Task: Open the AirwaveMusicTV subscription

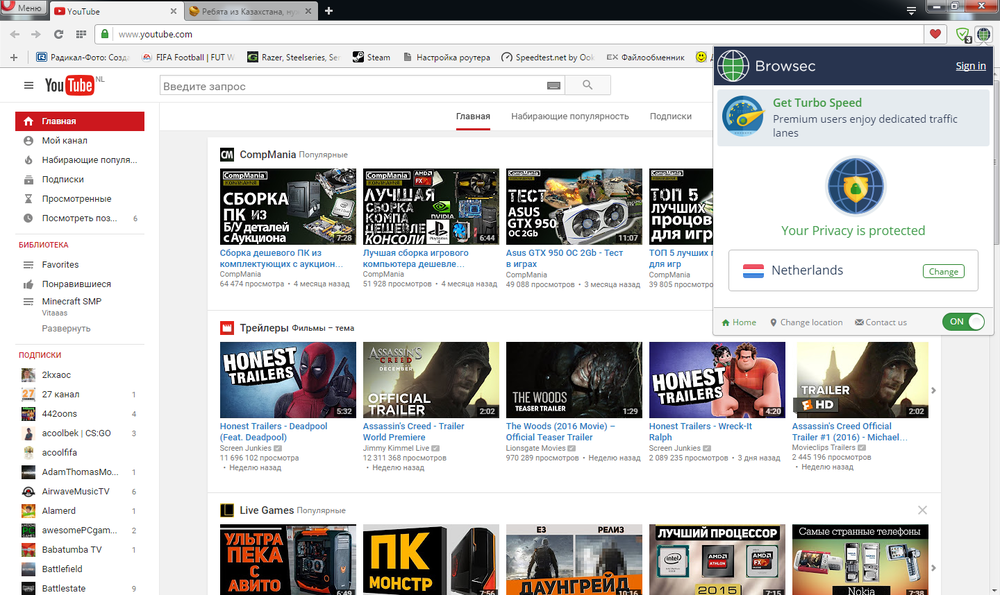Action: [80, 492]
